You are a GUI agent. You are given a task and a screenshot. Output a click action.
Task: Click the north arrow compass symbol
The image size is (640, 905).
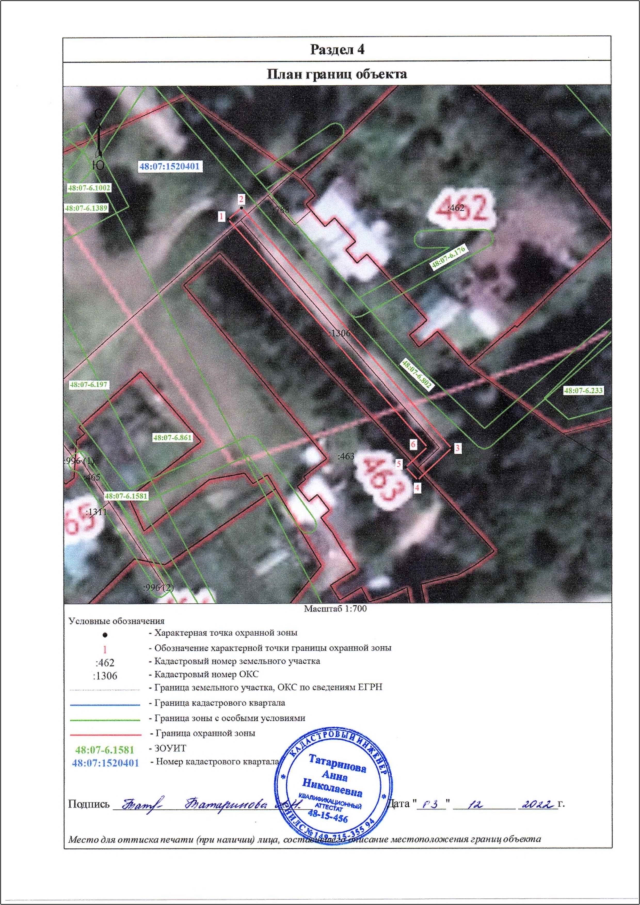click(99, 140)
